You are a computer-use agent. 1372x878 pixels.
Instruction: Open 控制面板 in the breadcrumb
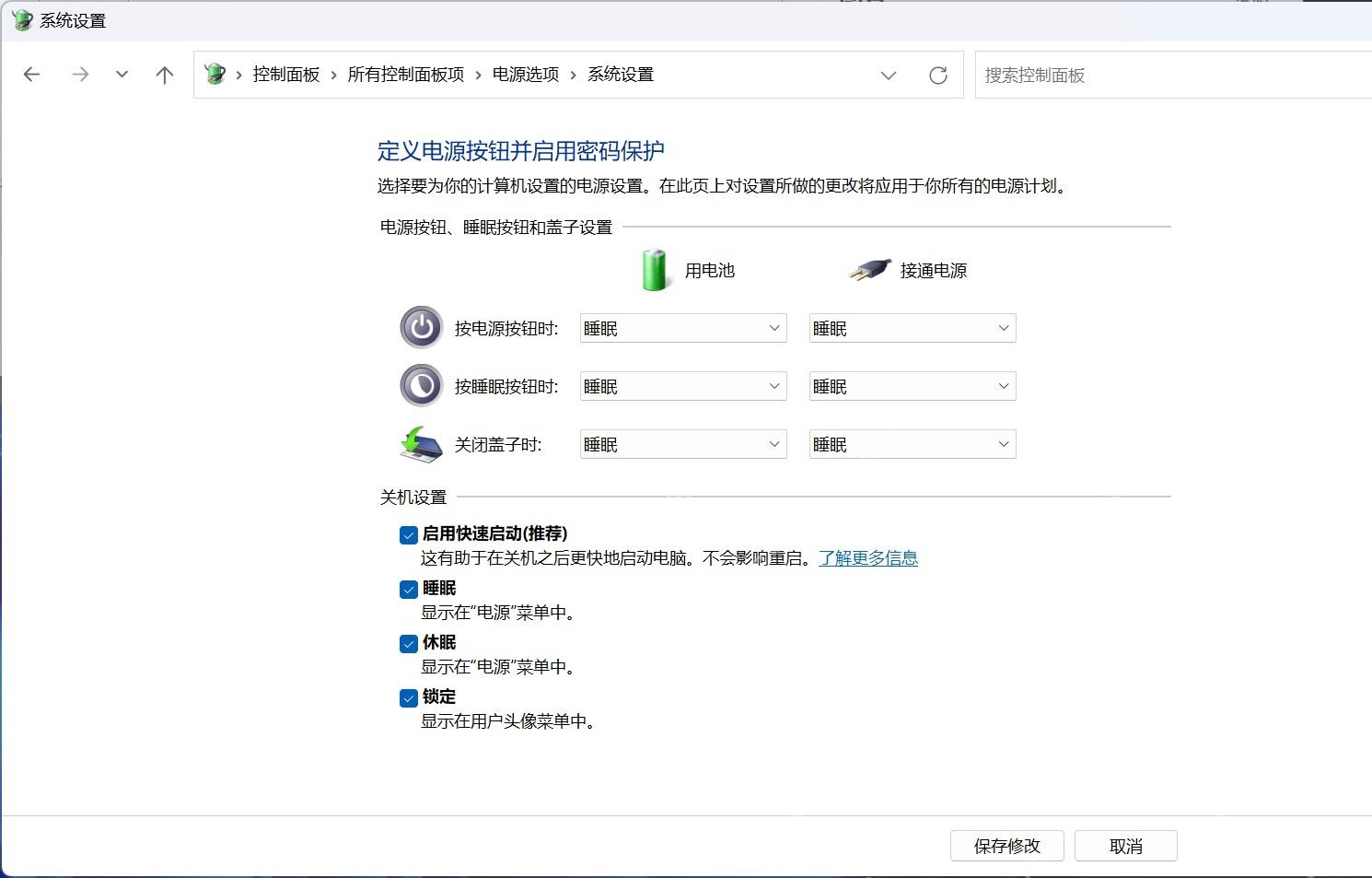(286, 75)
